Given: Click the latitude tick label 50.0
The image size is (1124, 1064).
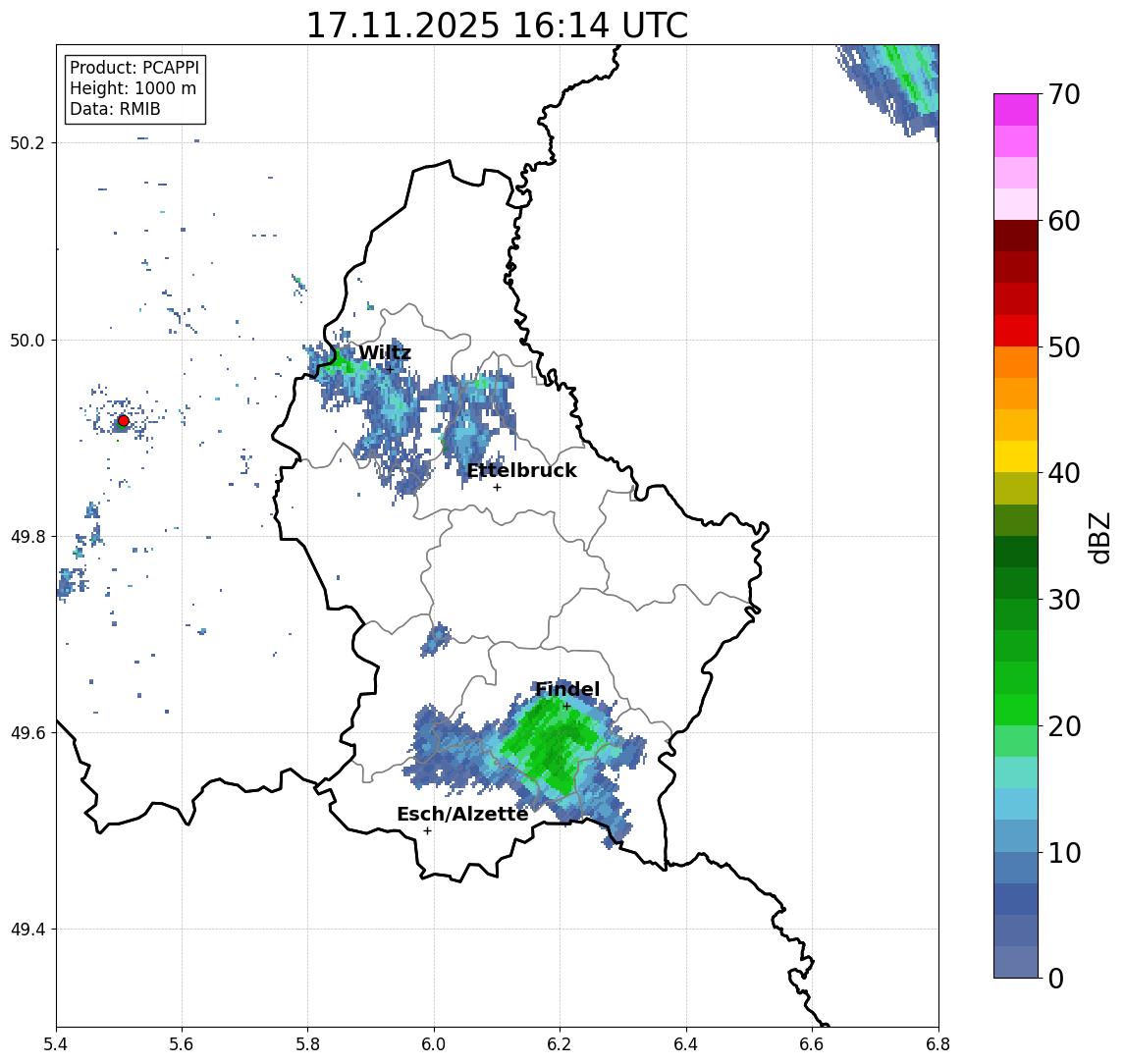Looking at the screenshot, I should 27,340.
